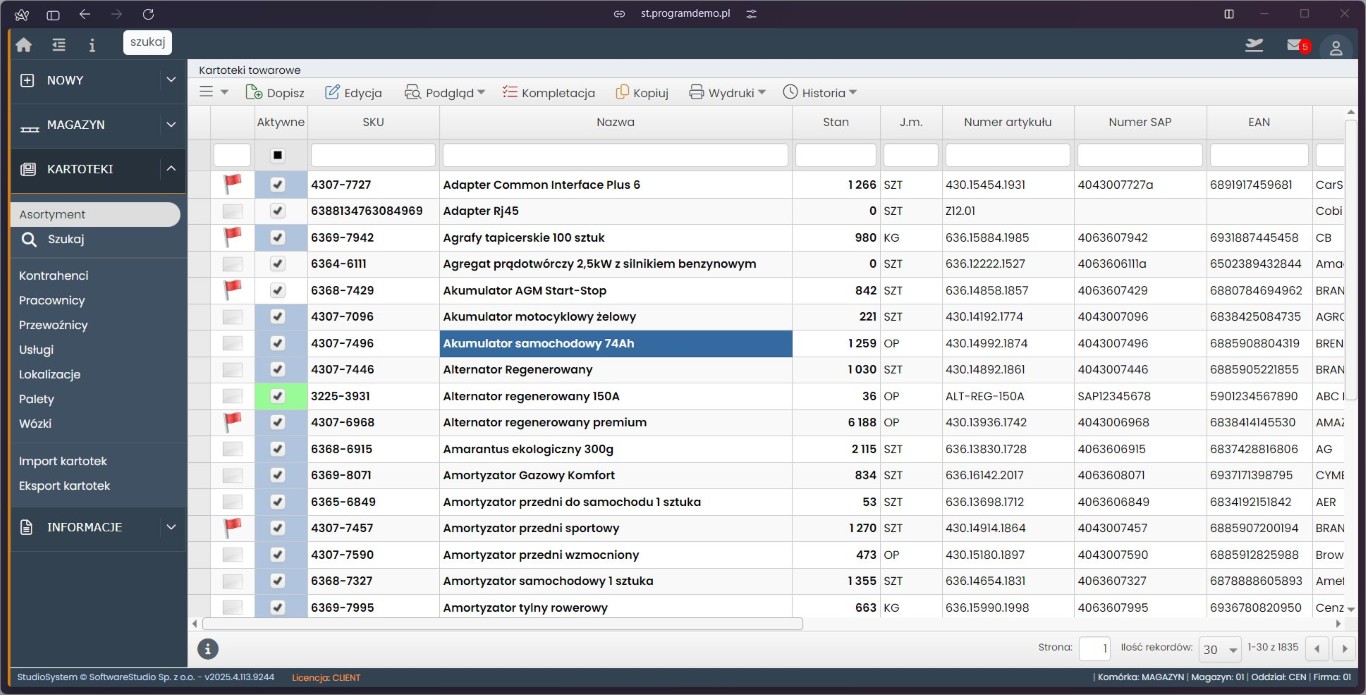Click the home icon in top bar
The image size is (1366, 695).
(24, 45)
